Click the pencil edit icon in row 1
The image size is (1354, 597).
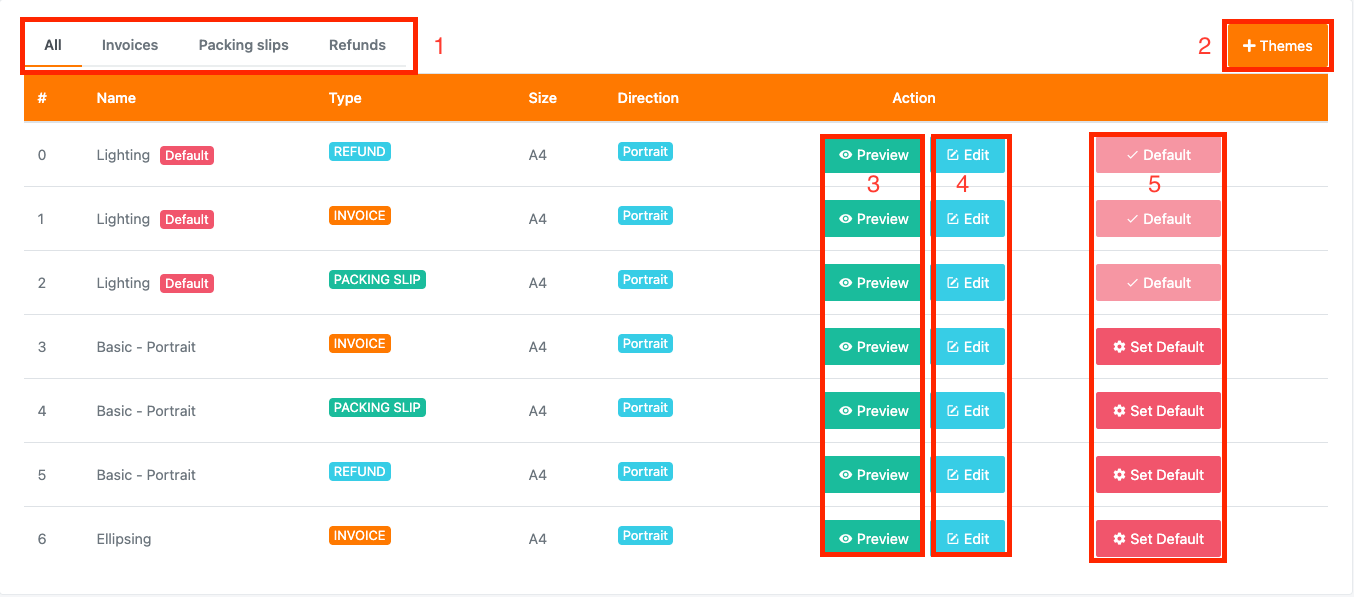pos(952,219)
